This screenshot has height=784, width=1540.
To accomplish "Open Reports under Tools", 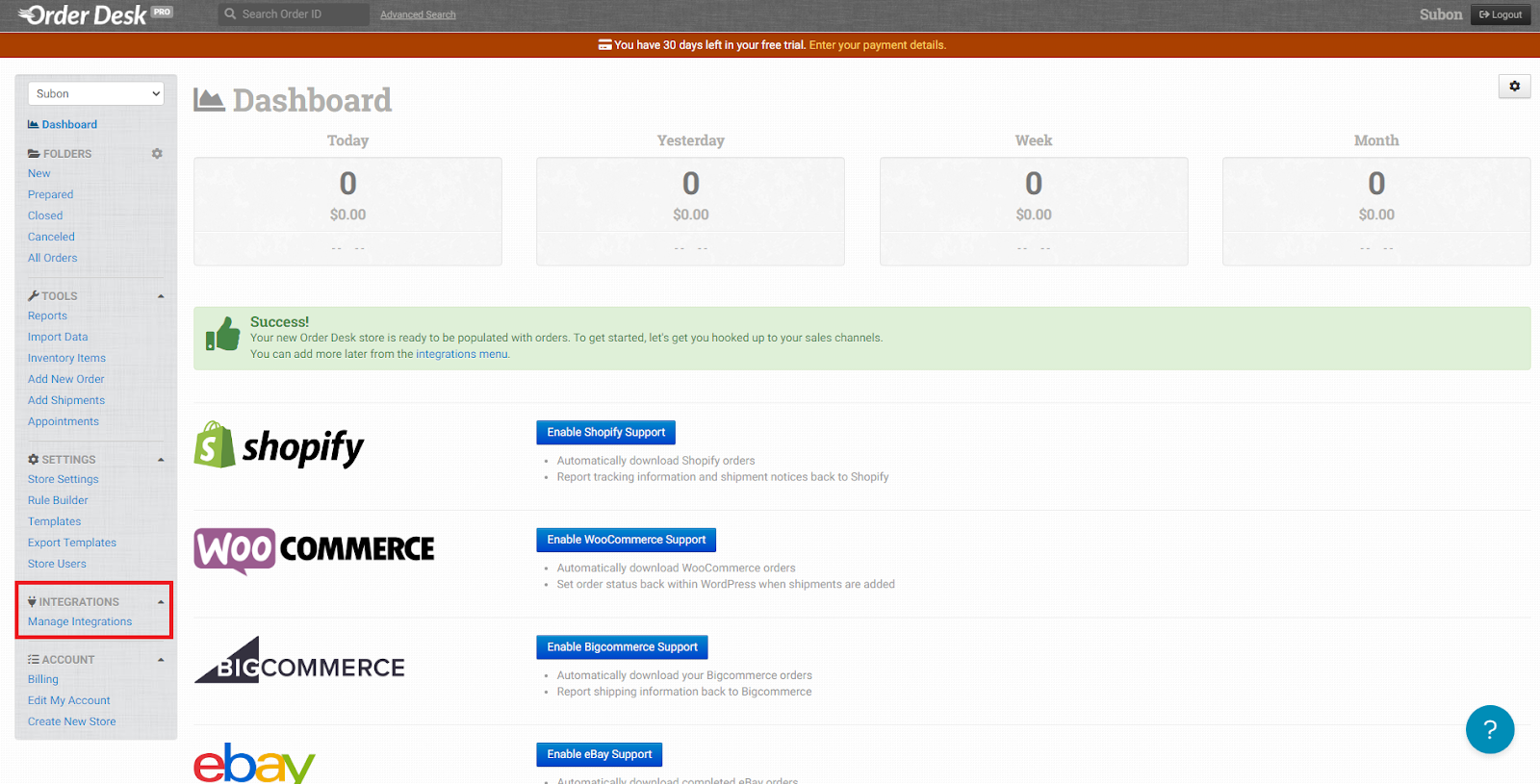I will pyautogui.click(x=47, y=316).
